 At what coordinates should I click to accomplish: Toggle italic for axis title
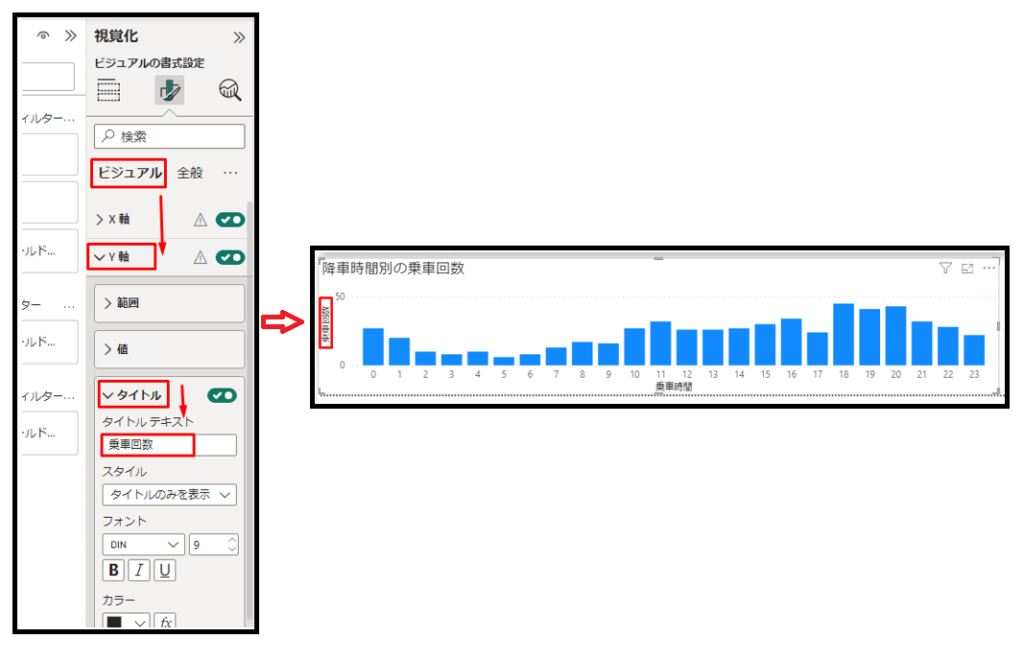point(139,570)
